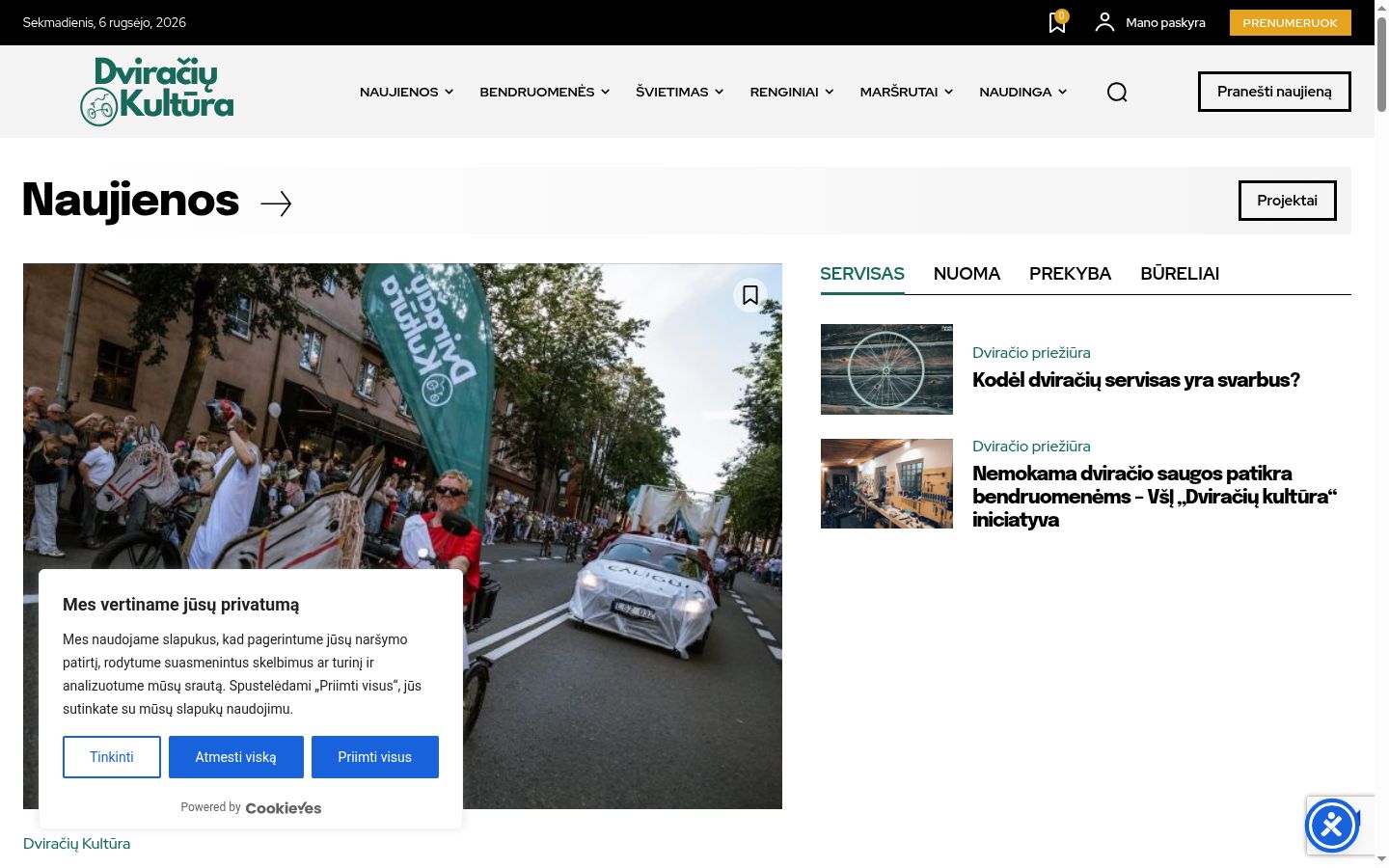Switch to the Prekyba tab
This screenshot has height=868, width=1389.
[x=1070, y=274]
